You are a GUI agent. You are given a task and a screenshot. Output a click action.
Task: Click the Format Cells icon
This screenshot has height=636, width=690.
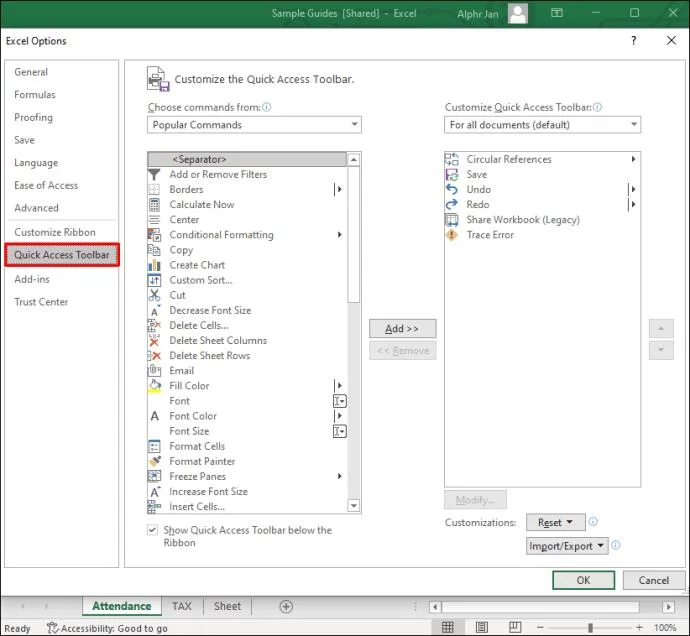click(154, 446)
